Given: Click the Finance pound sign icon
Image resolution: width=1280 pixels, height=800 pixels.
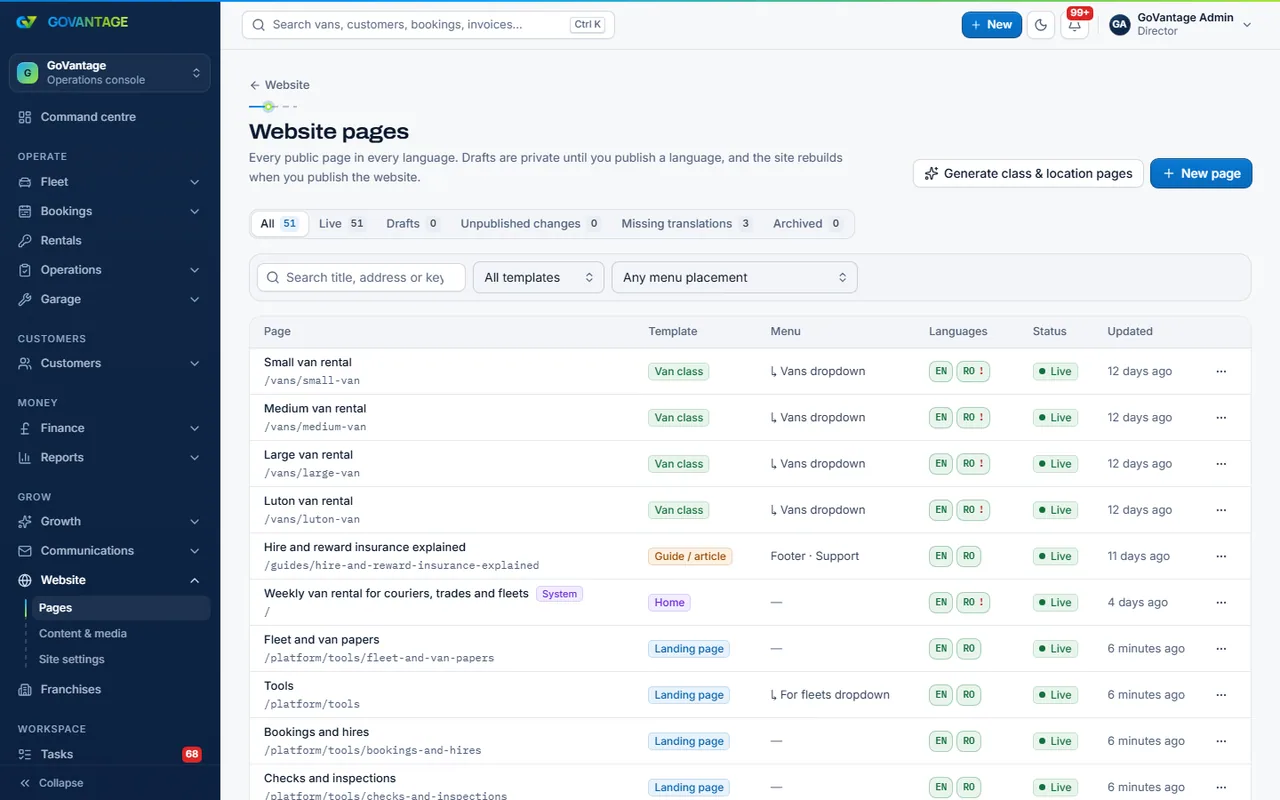Looking at the screenshot, I should tap(25, 428).
